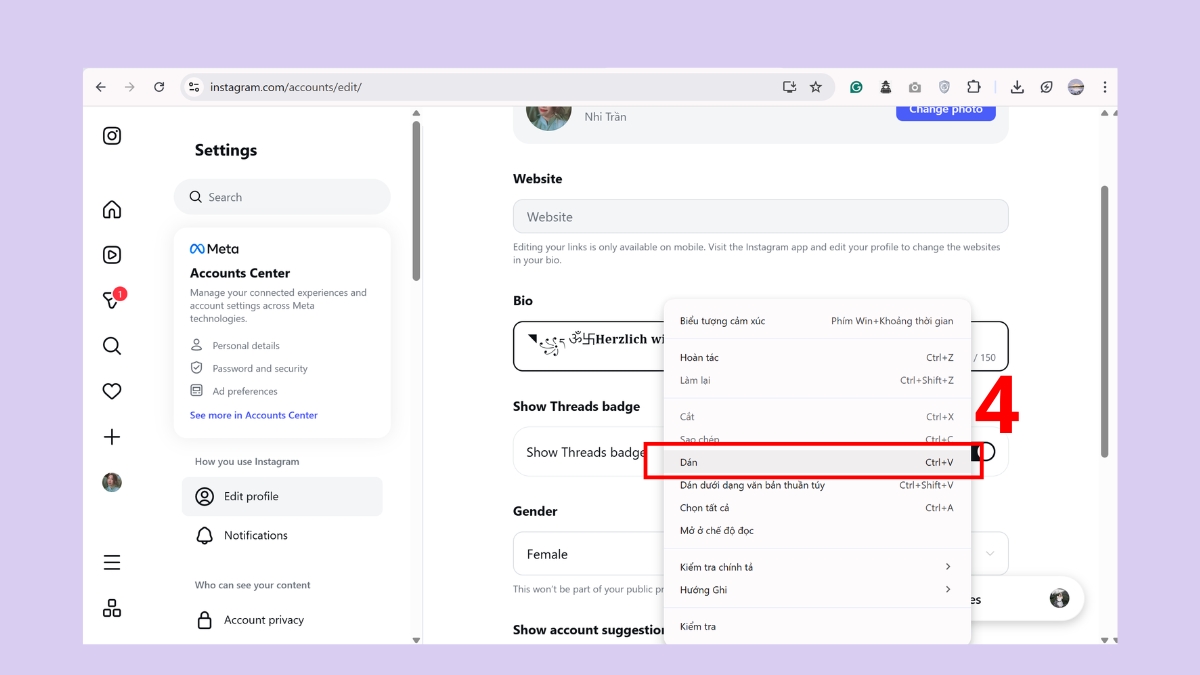This screenshot has height=675, width=1200.
Task: Click the Settings search field
Action: coord(282,197)
